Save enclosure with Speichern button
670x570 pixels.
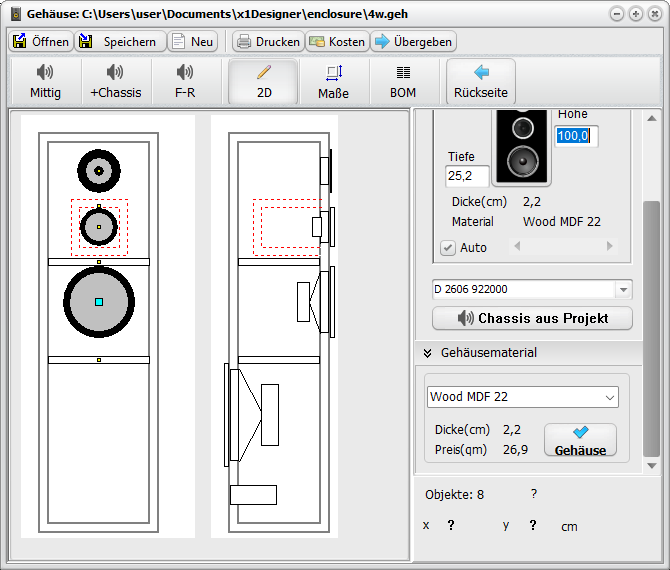pyautogui.click(x=118, y=42)
